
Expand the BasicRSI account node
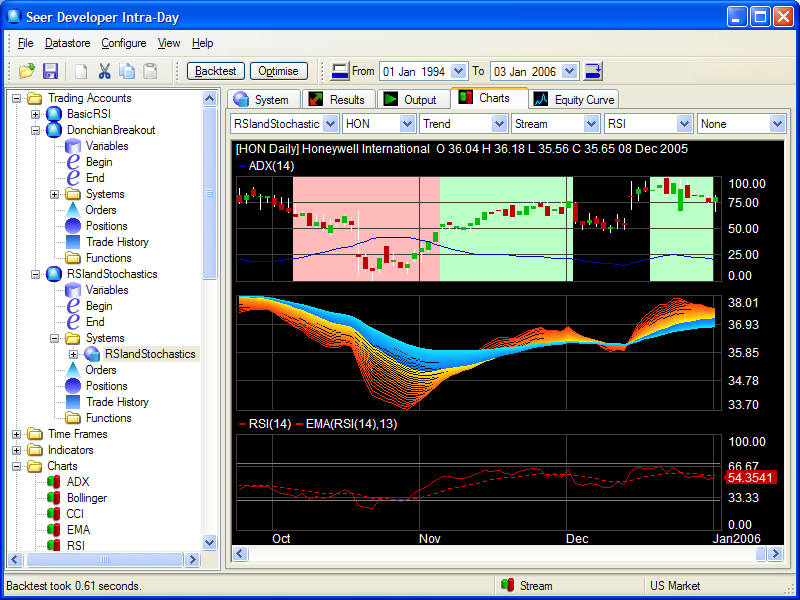point(36,114)
